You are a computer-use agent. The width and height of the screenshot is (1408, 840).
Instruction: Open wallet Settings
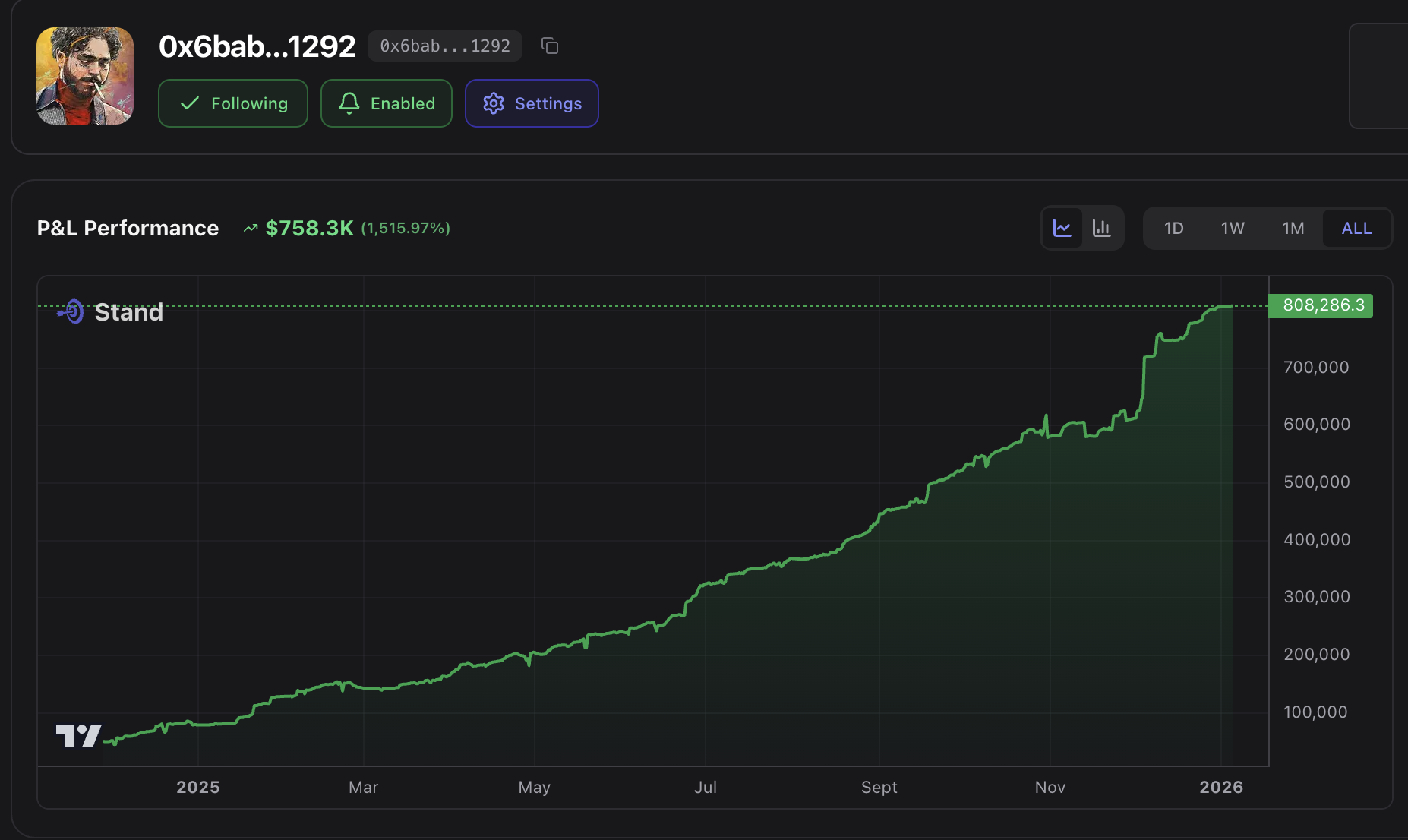[x=532, y=103]
